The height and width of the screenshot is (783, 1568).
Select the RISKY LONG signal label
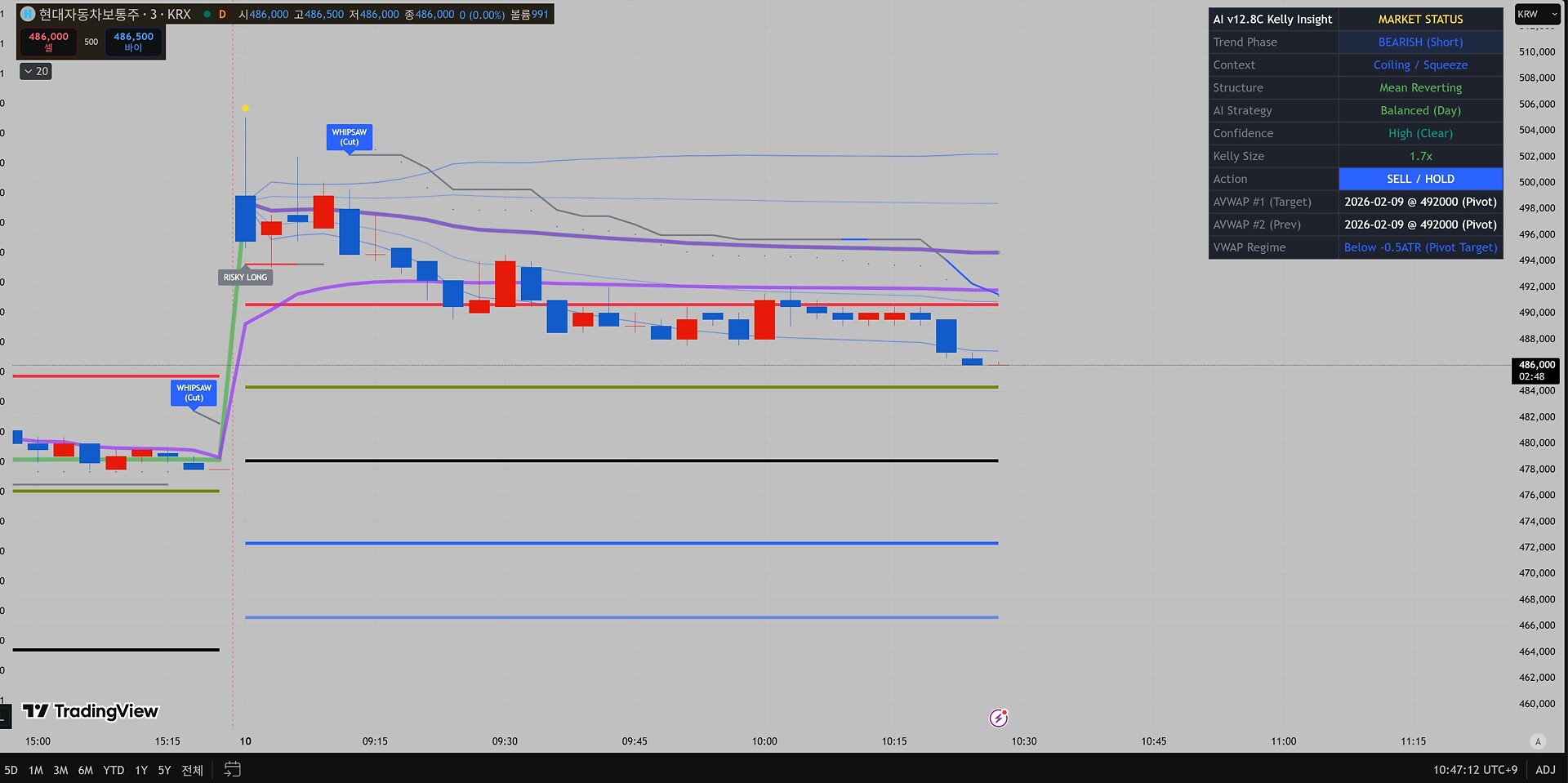pos(245,278)
